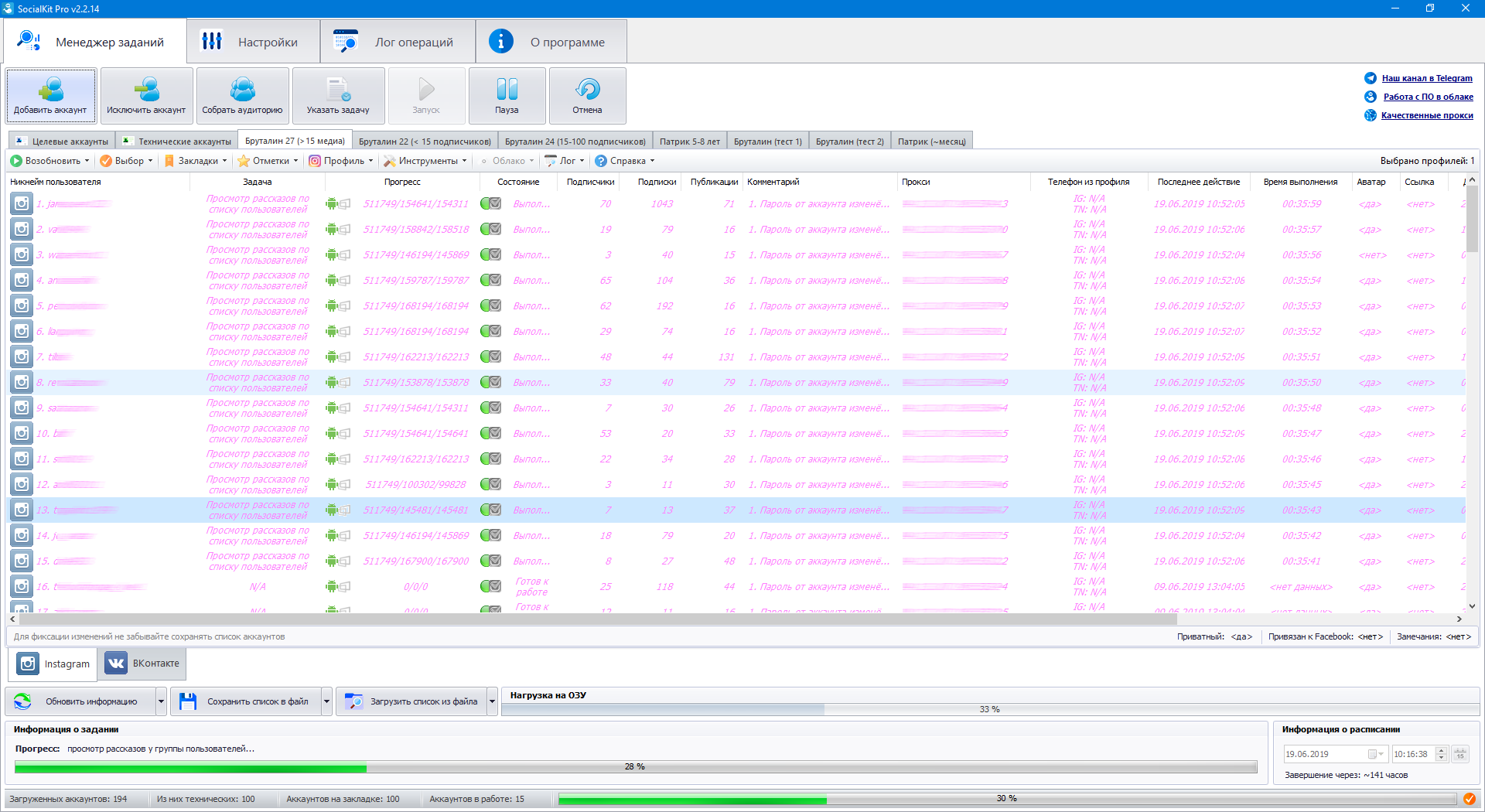Click Указать задачу toolbar icon
Viewport: 1485px width, 812px height.
point(339,89)
